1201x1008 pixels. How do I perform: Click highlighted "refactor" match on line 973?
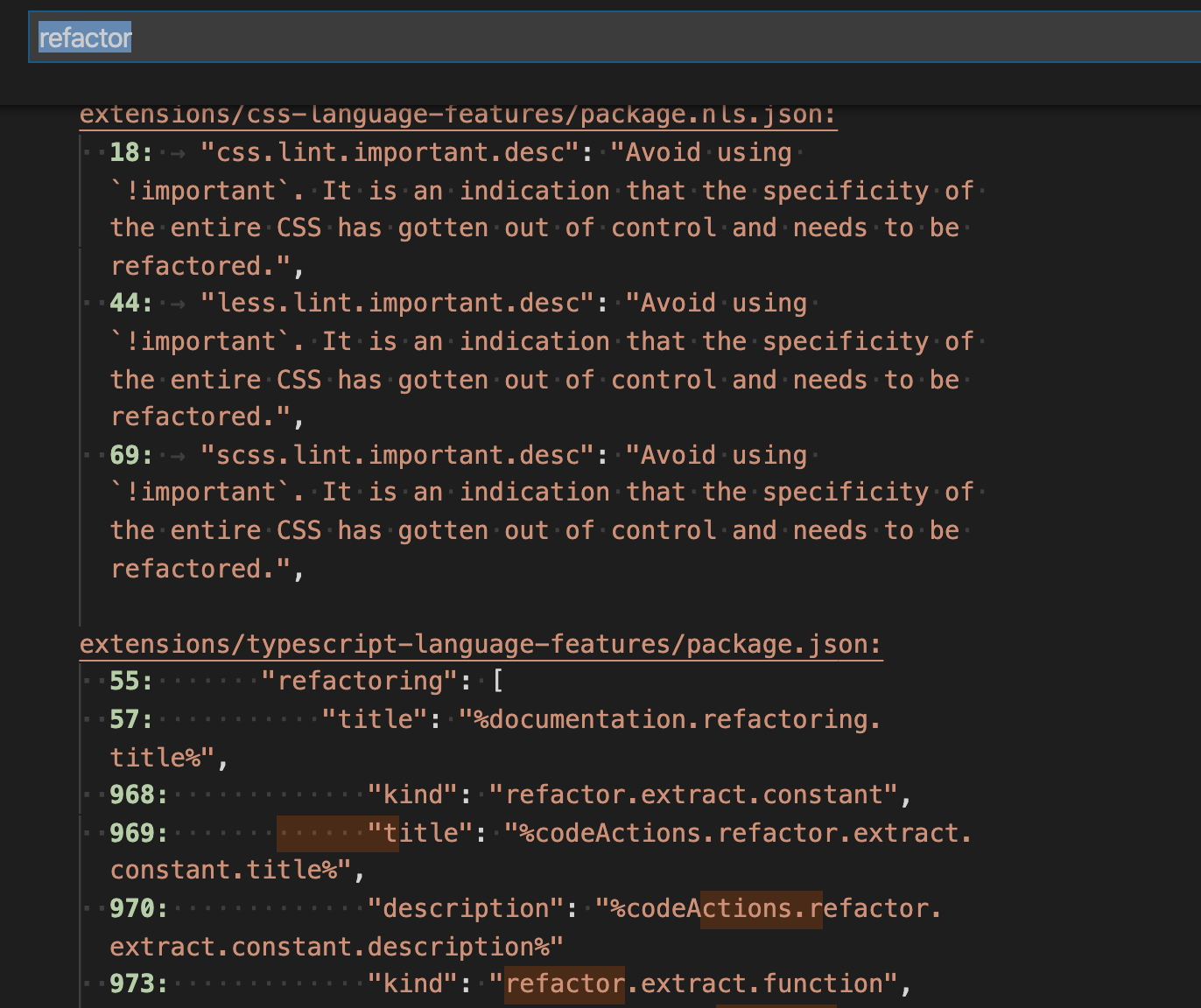(565, 983)
